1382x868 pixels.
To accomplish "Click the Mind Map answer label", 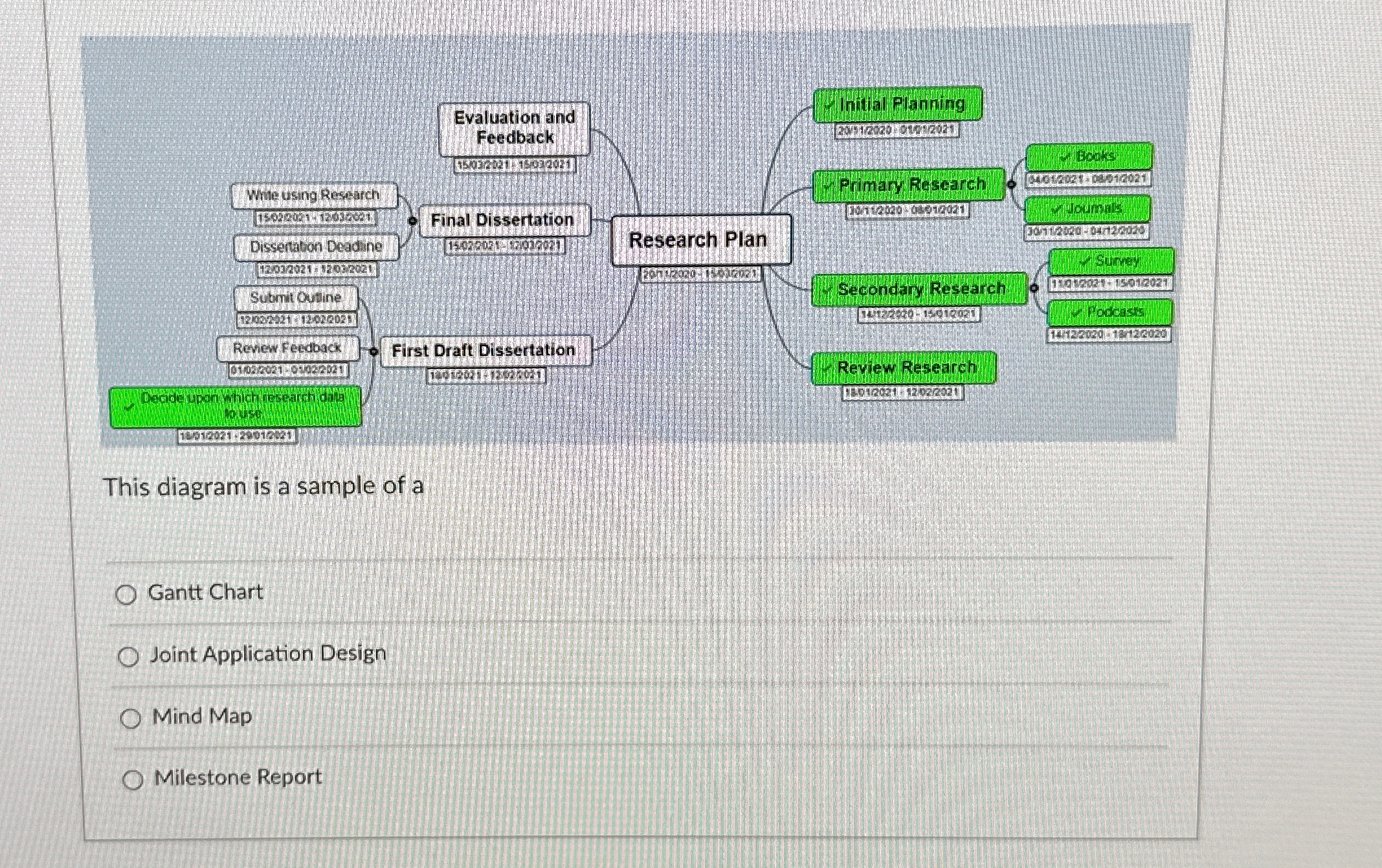I will click(x=202, y=717).
